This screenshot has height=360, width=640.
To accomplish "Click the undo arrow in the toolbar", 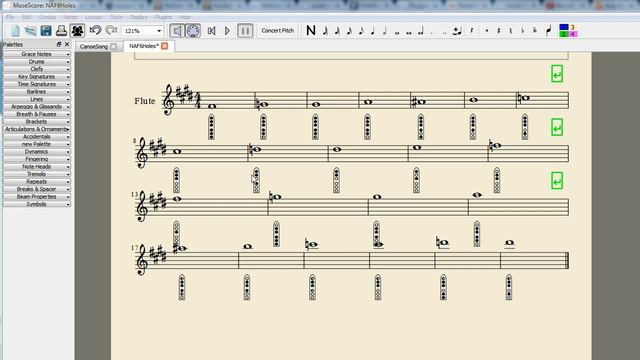I will coord(95,30).
